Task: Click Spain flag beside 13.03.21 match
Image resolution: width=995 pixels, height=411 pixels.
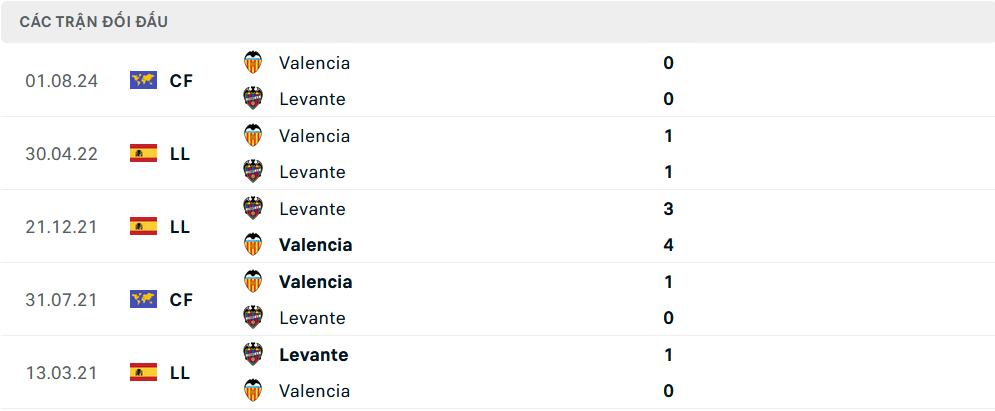Action: (x=143, y=373)
